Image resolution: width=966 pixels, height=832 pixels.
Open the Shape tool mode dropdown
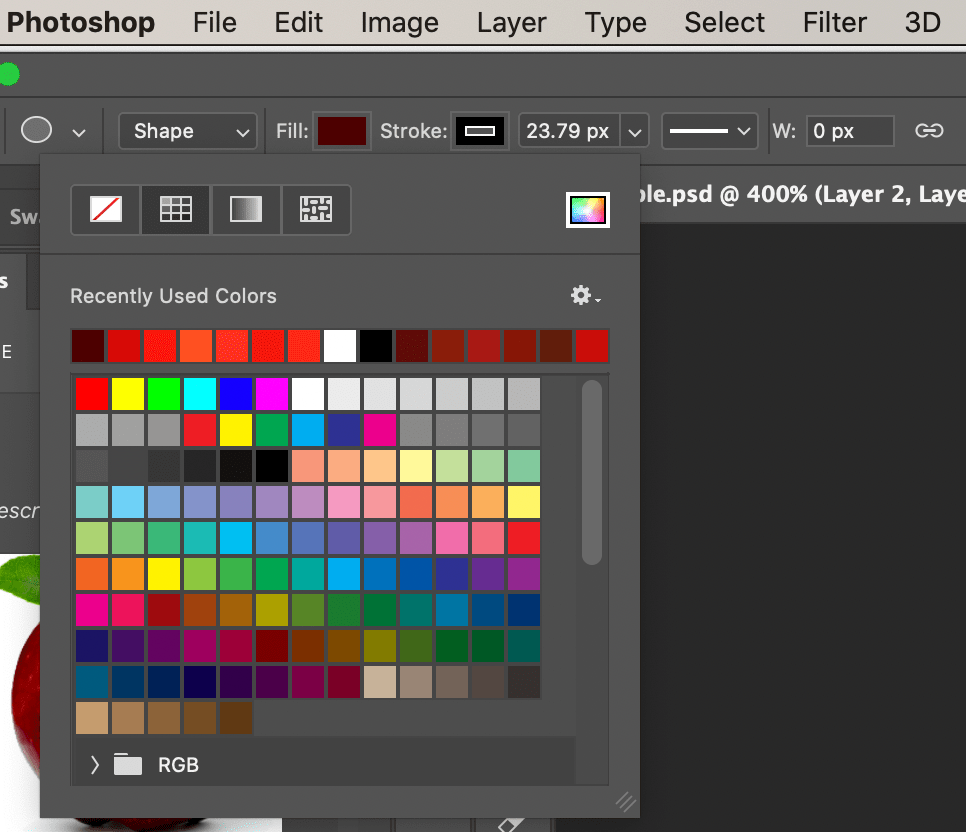[x=187, y=130]
